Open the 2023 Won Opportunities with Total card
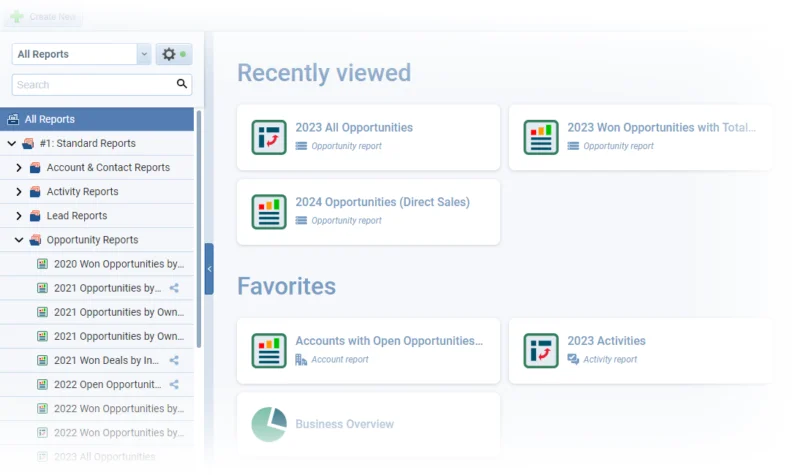This screenshot has height=475, width=800. [640, 137]
